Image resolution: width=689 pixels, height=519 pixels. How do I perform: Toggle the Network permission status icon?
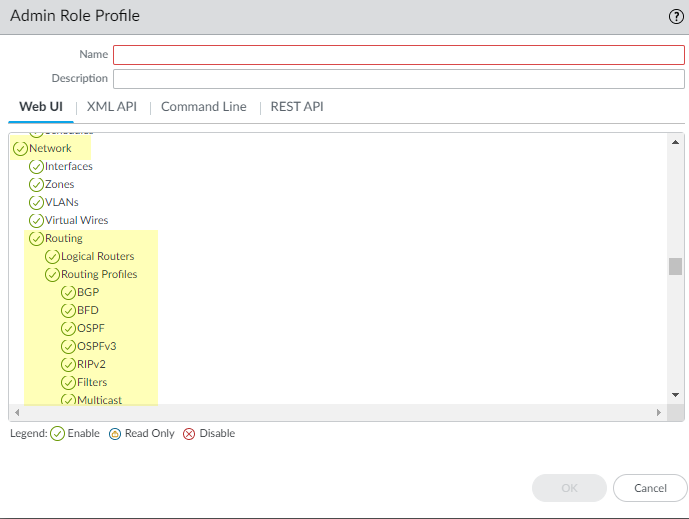click(x=20, y=149)
